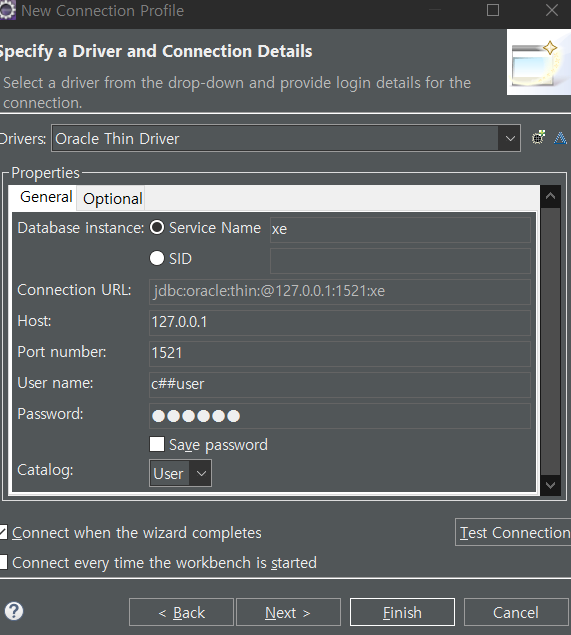This screenshot has height=635, width=571.
Task: Click the Next button
Action: pyautogui.click(x=288, y=612)
